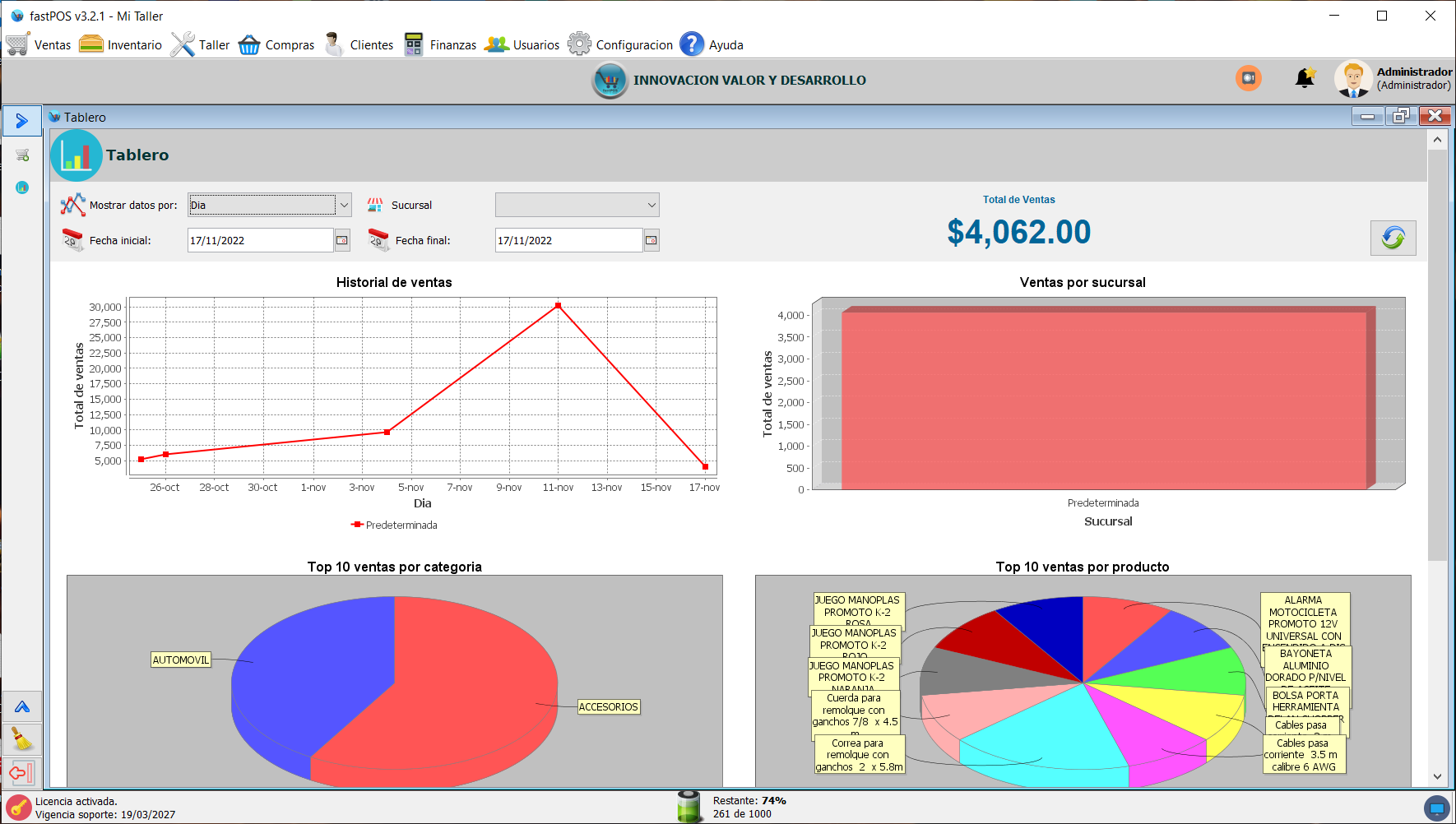Click the orange cash vault icon

(1248, 78)
